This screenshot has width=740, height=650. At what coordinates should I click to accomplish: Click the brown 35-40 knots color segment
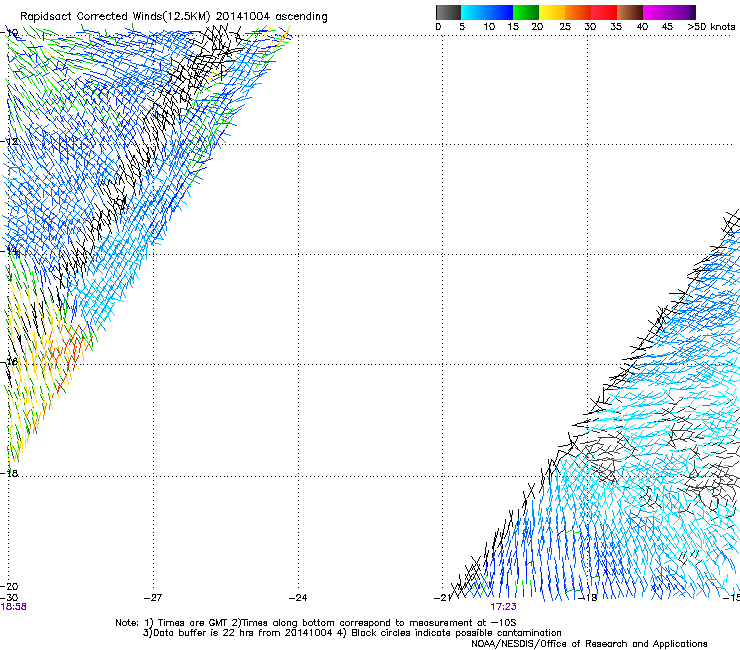point(630,12)
